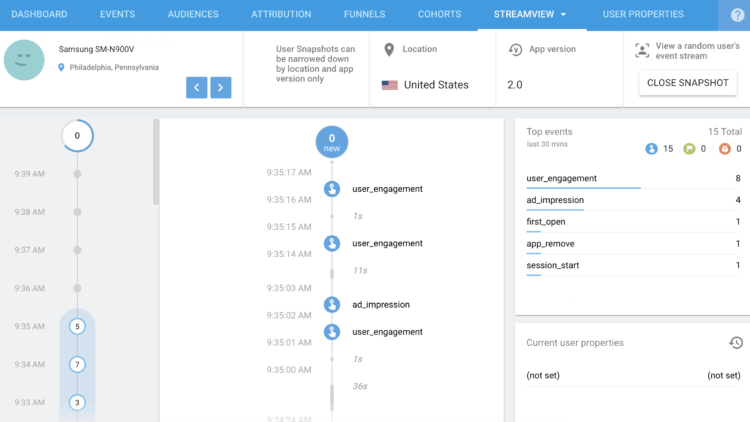Click the first user_engagement event icon at 9:35:16
The height and width of the screenshot is (422, 750).
[332, 189]
